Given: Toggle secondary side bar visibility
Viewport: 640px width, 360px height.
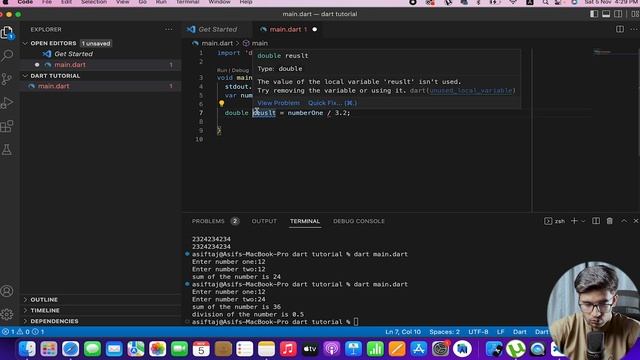Looking at the screenshot, I should [618, 14].
